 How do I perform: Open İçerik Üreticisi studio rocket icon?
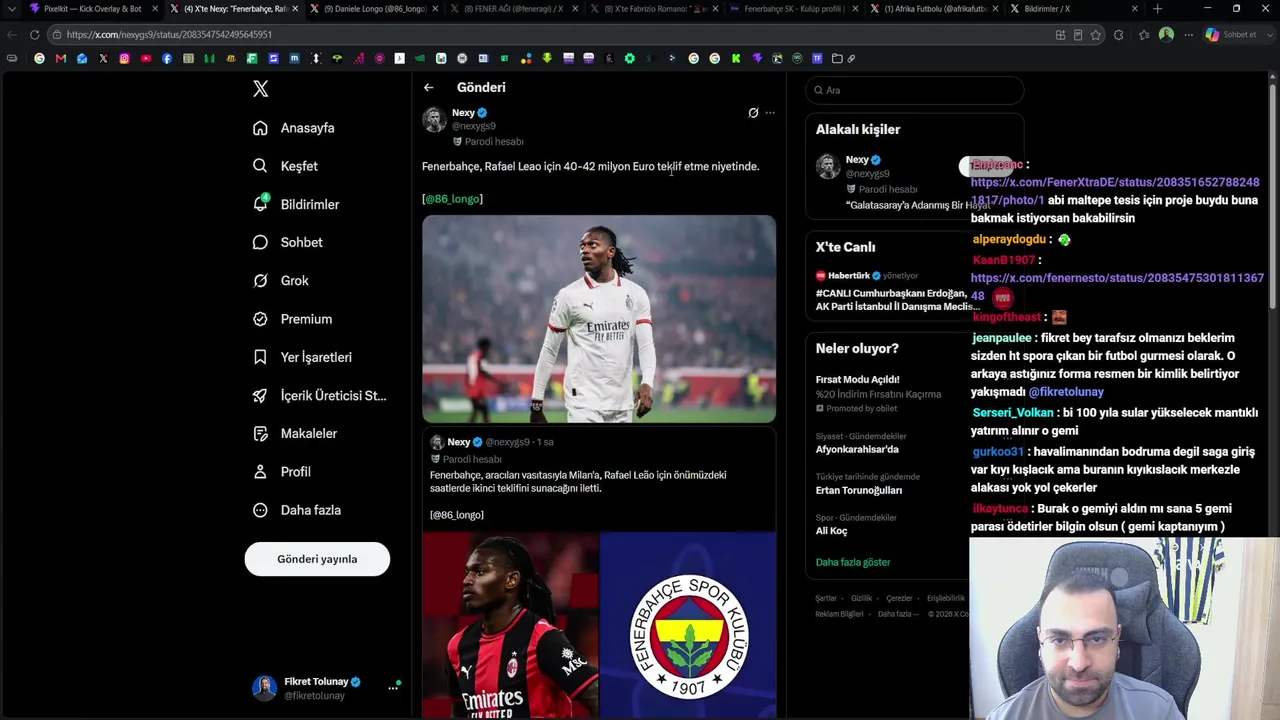pos(260,395)
